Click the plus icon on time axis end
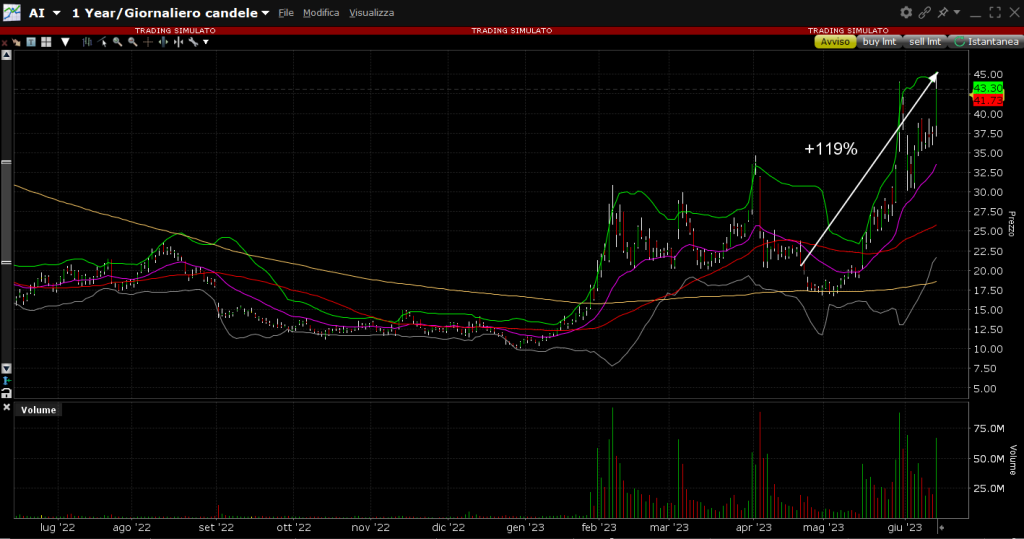1024x539 pixels. [x=941, y=527]
